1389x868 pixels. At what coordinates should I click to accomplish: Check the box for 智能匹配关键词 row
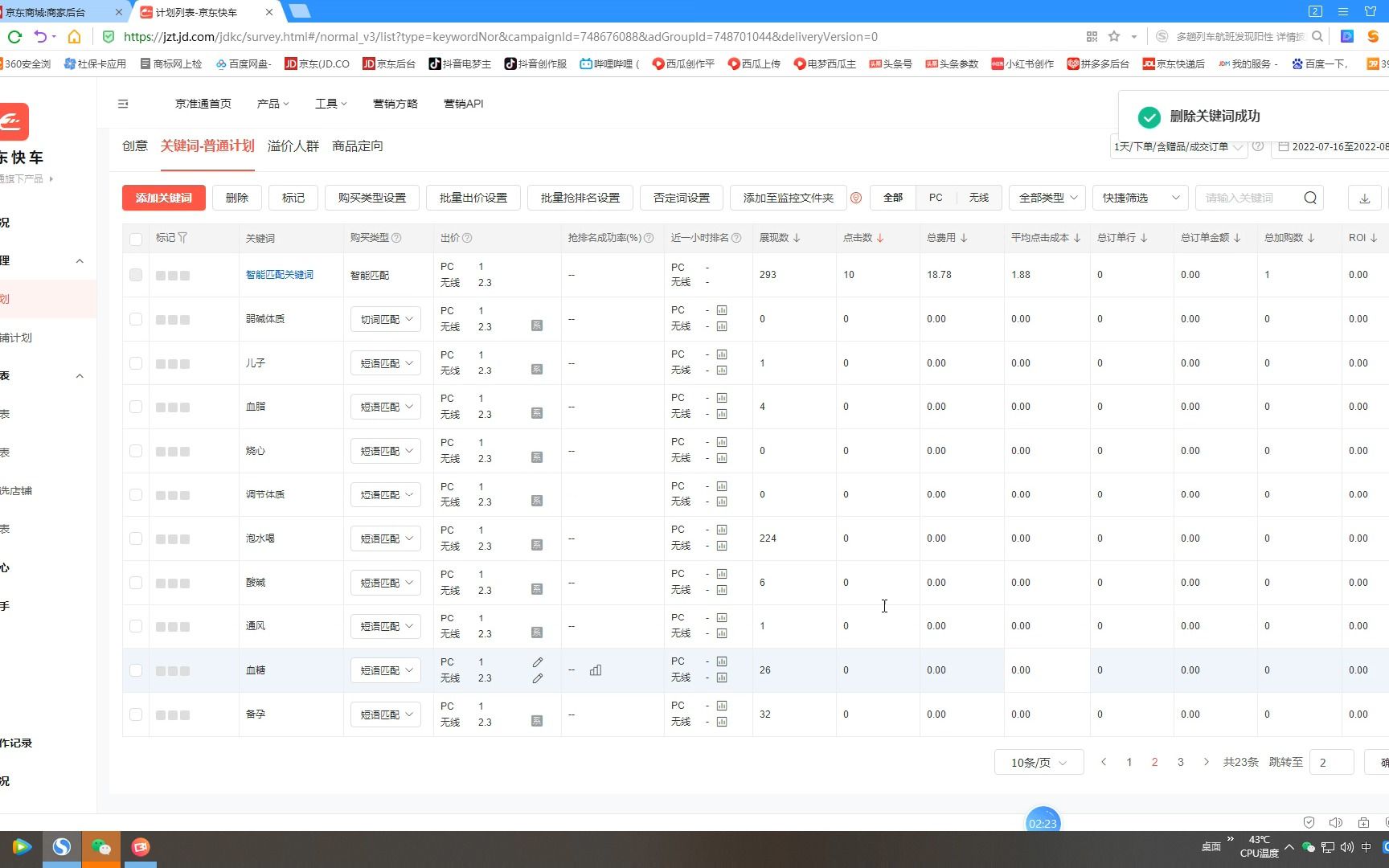click(x=136, y=275)
